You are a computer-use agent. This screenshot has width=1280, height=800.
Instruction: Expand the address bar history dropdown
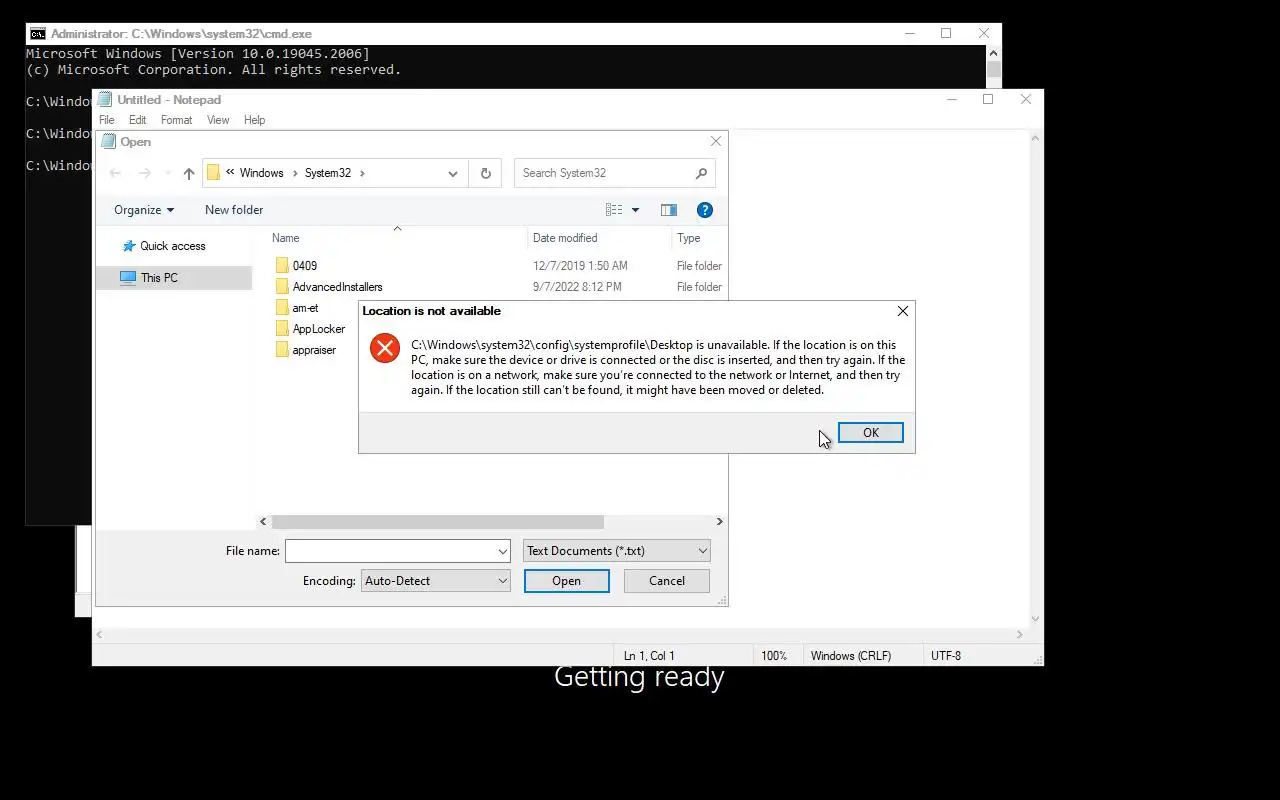tap(453, 173)
